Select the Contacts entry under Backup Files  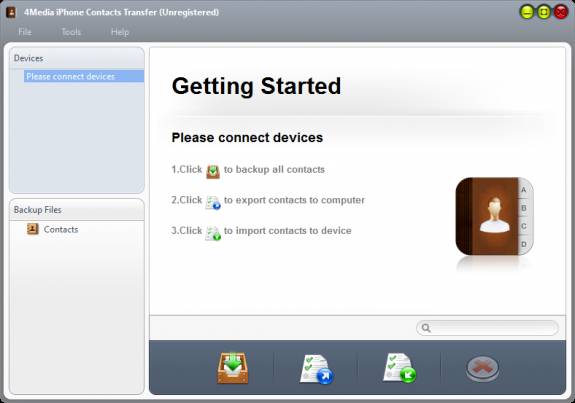tap(61, 229)
